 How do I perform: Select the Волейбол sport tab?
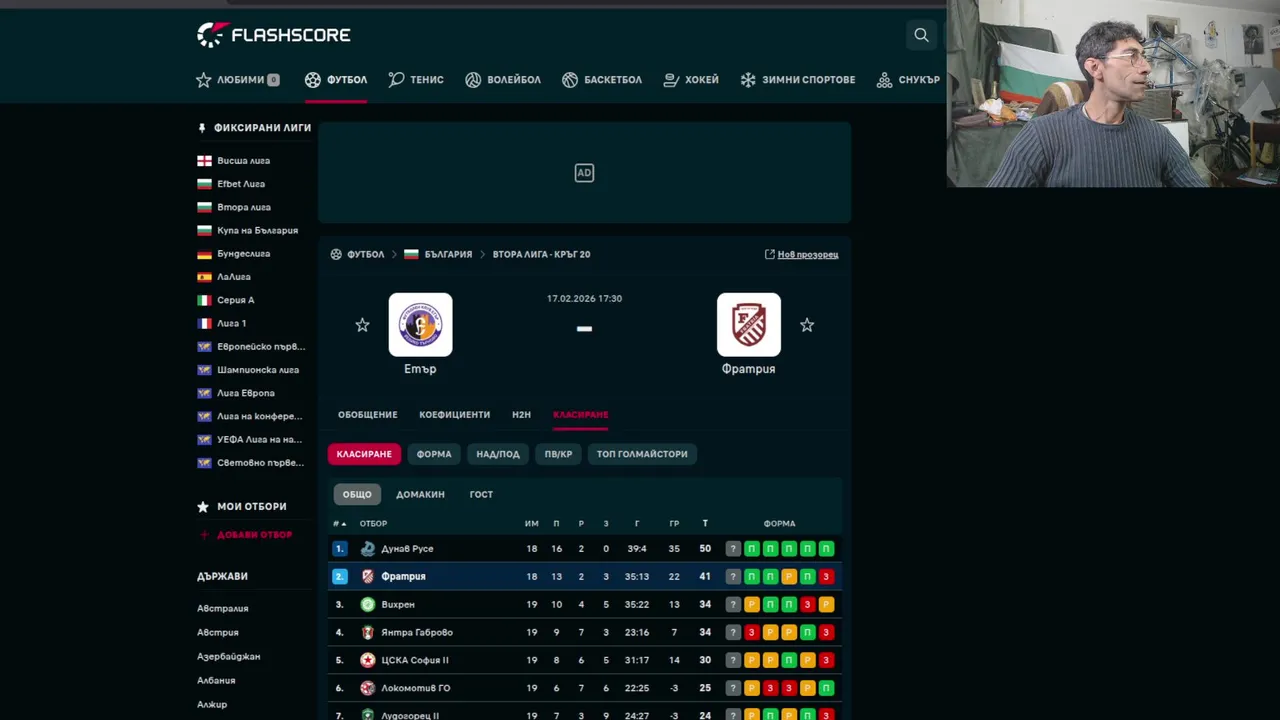point(503,80)
